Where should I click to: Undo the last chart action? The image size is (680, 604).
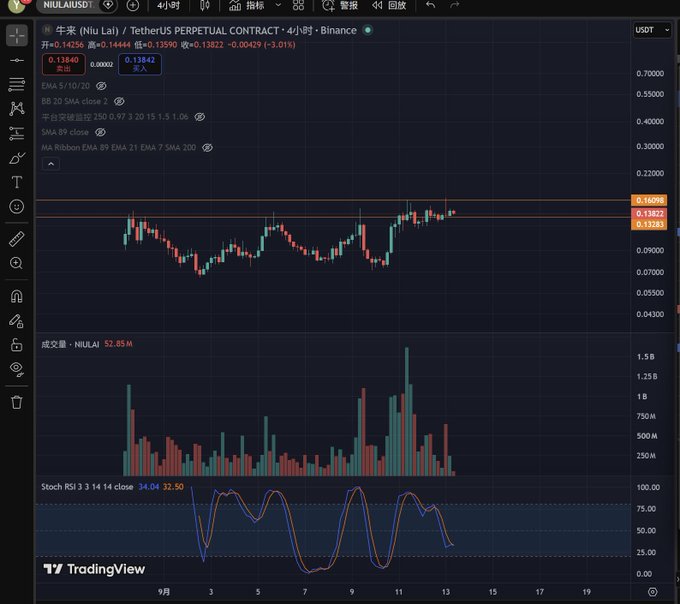coord(430,5)
